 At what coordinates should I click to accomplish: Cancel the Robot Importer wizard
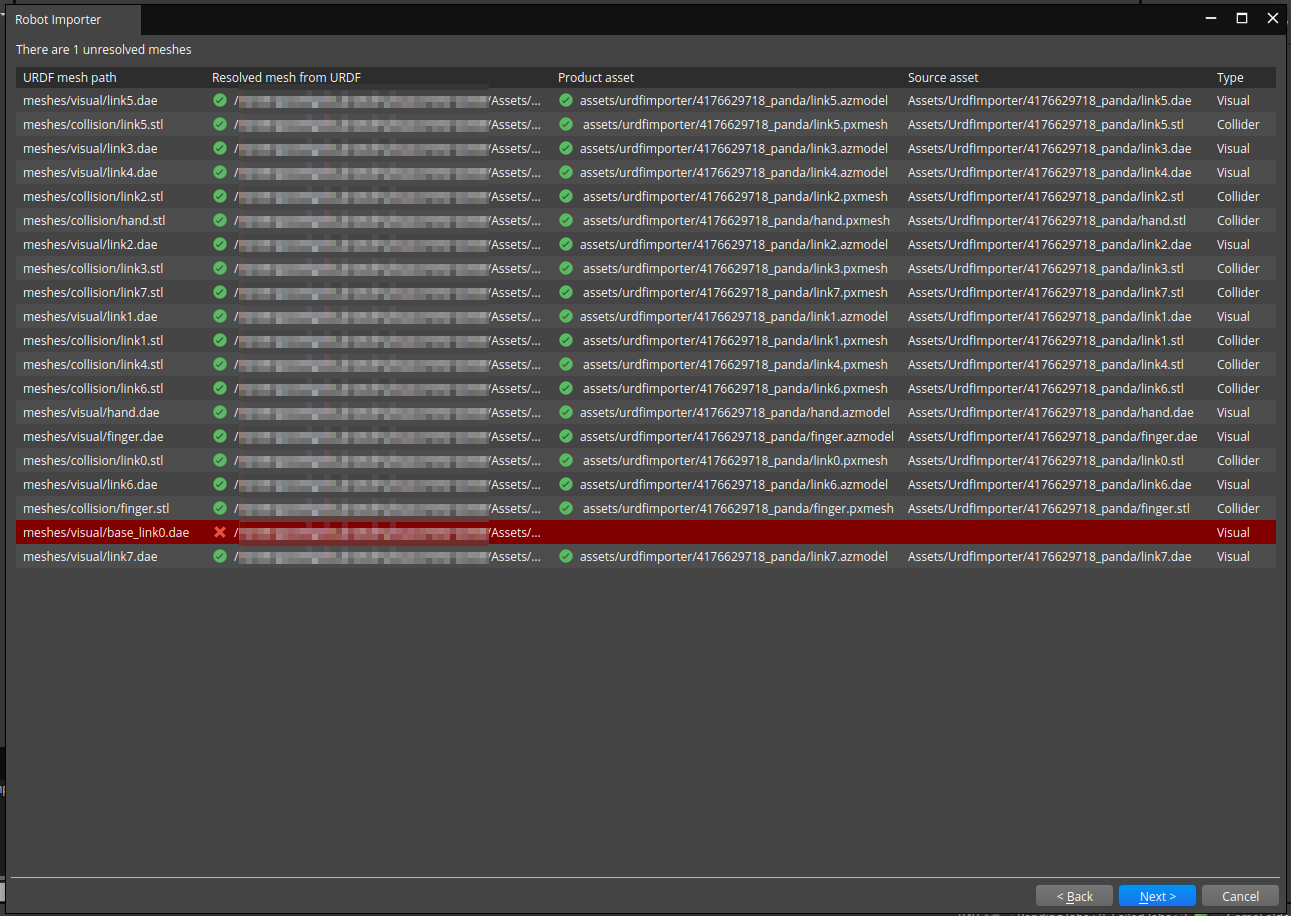[1240, 896]
